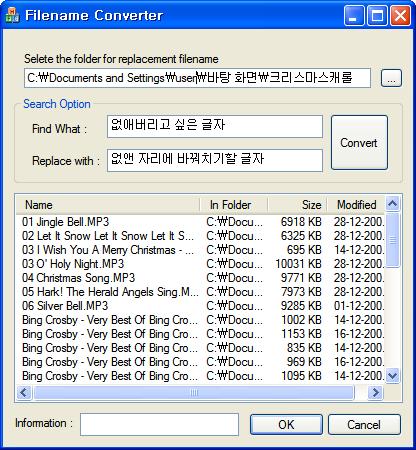This screenshot has height=450, width=416.
Task: Sort the list by Size column header
Action: click(297, 205)
